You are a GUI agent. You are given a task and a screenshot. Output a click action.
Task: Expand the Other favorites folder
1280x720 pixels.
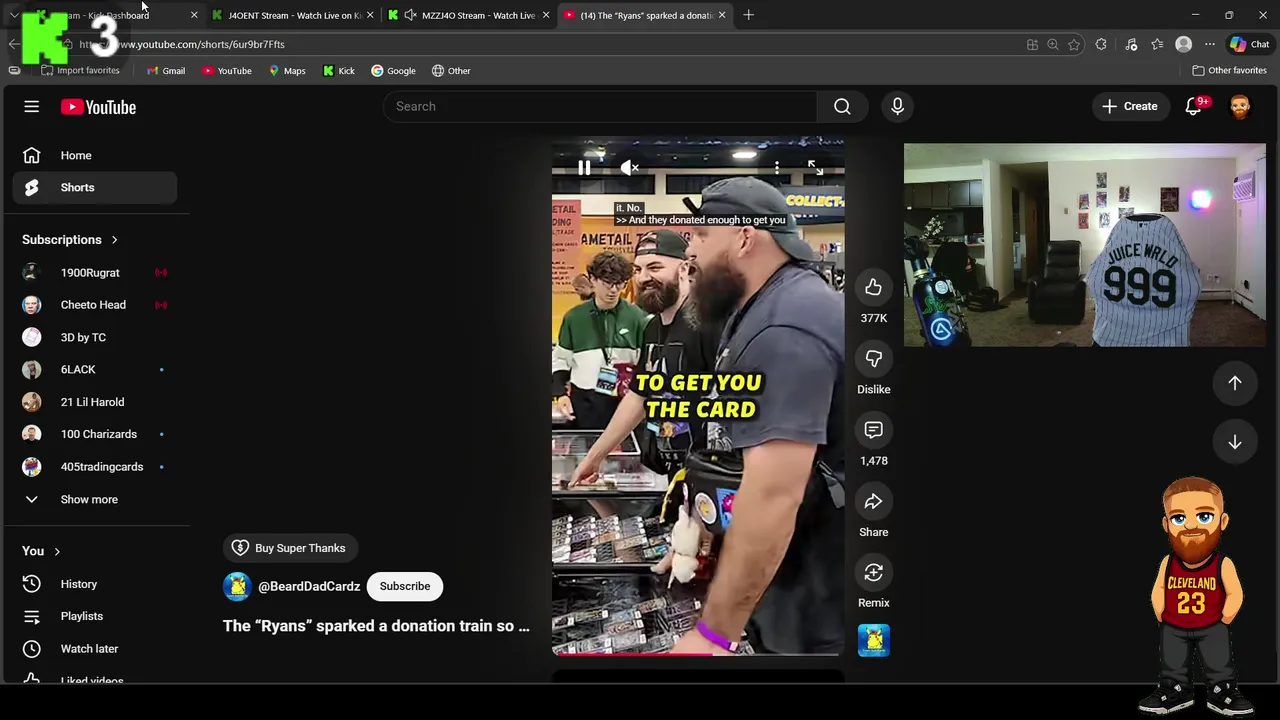(1229, 71)
